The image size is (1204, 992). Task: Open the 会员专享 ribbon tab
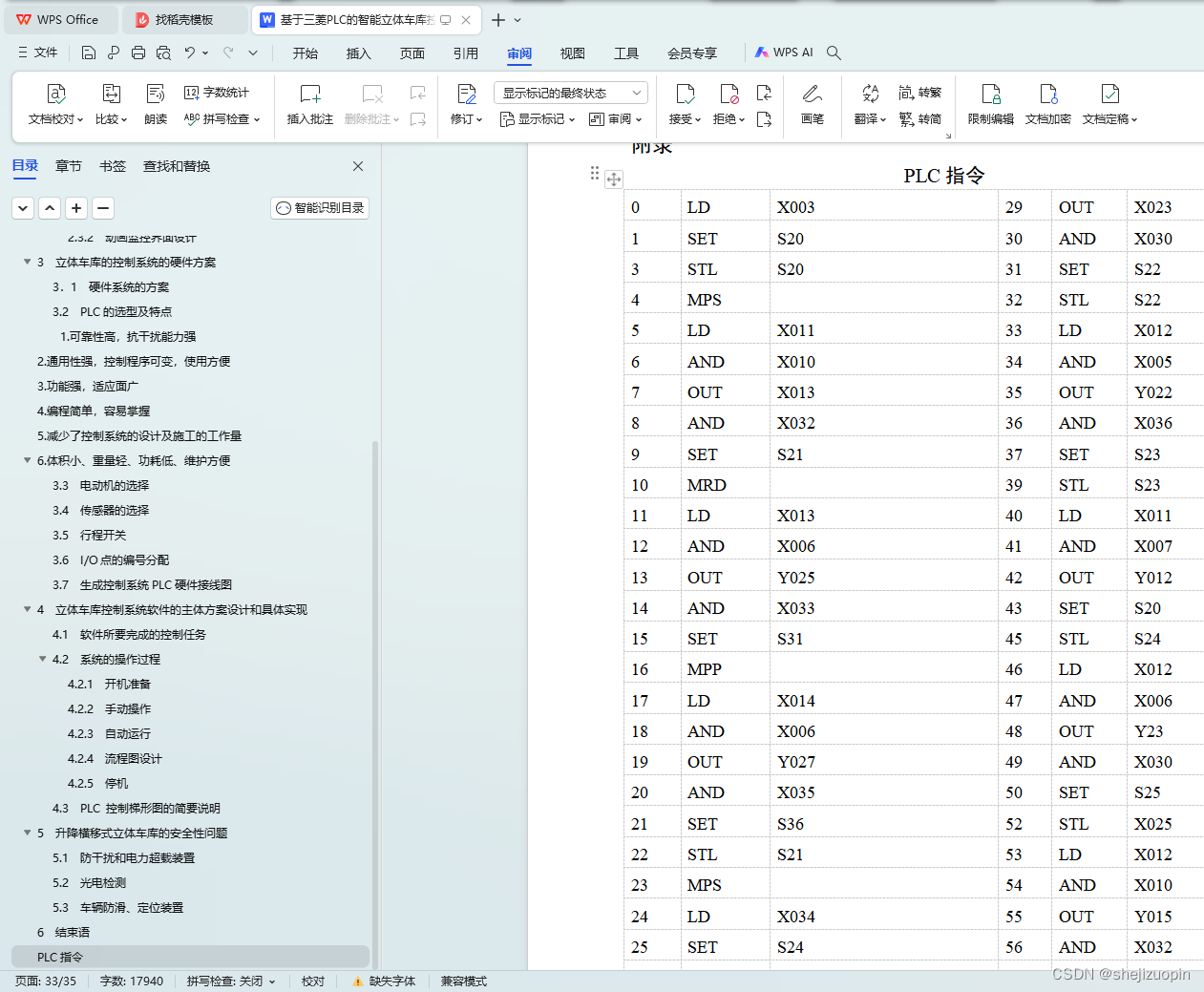692,53
